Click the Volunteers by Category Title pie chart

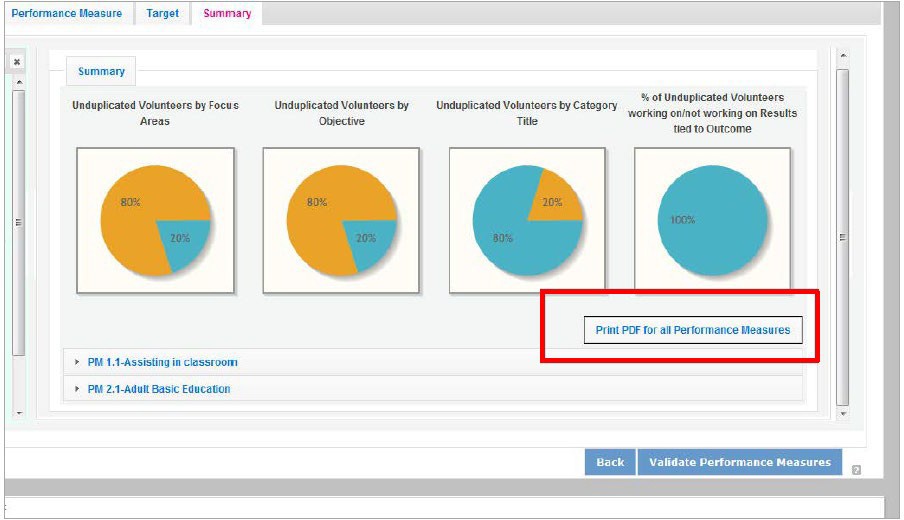[x=528, y=220]
